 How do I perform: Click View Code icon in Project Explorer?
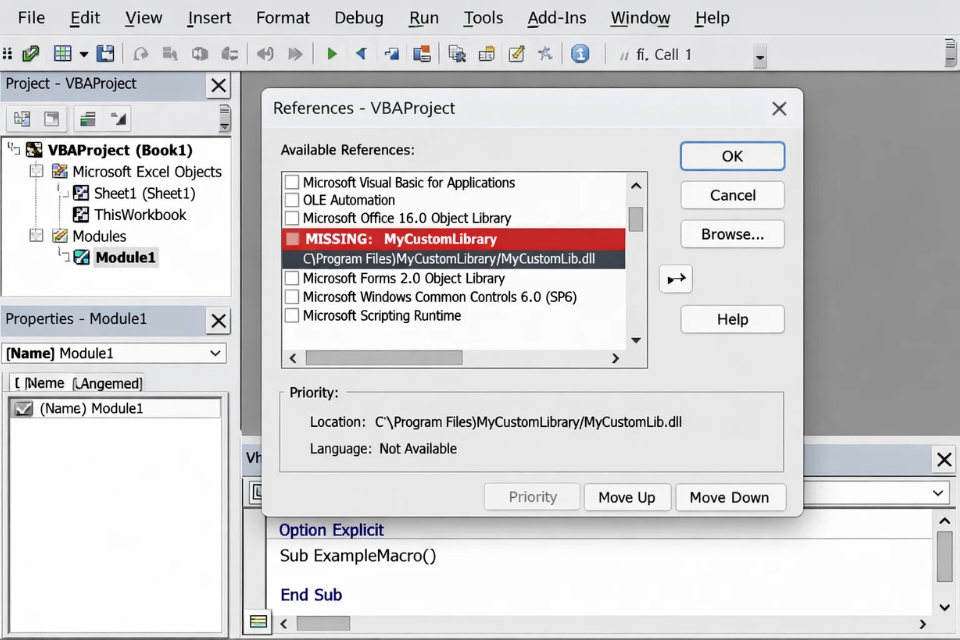point(22,118)
